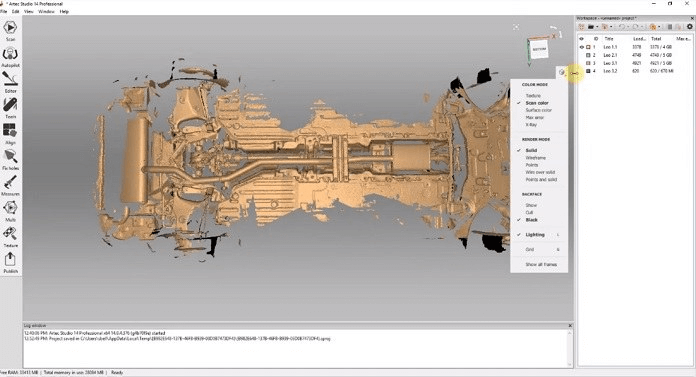The height and width of the screenshot is (377, 696).
Task: Select the Fix holes tool
Action: click(x=10, y=159)
